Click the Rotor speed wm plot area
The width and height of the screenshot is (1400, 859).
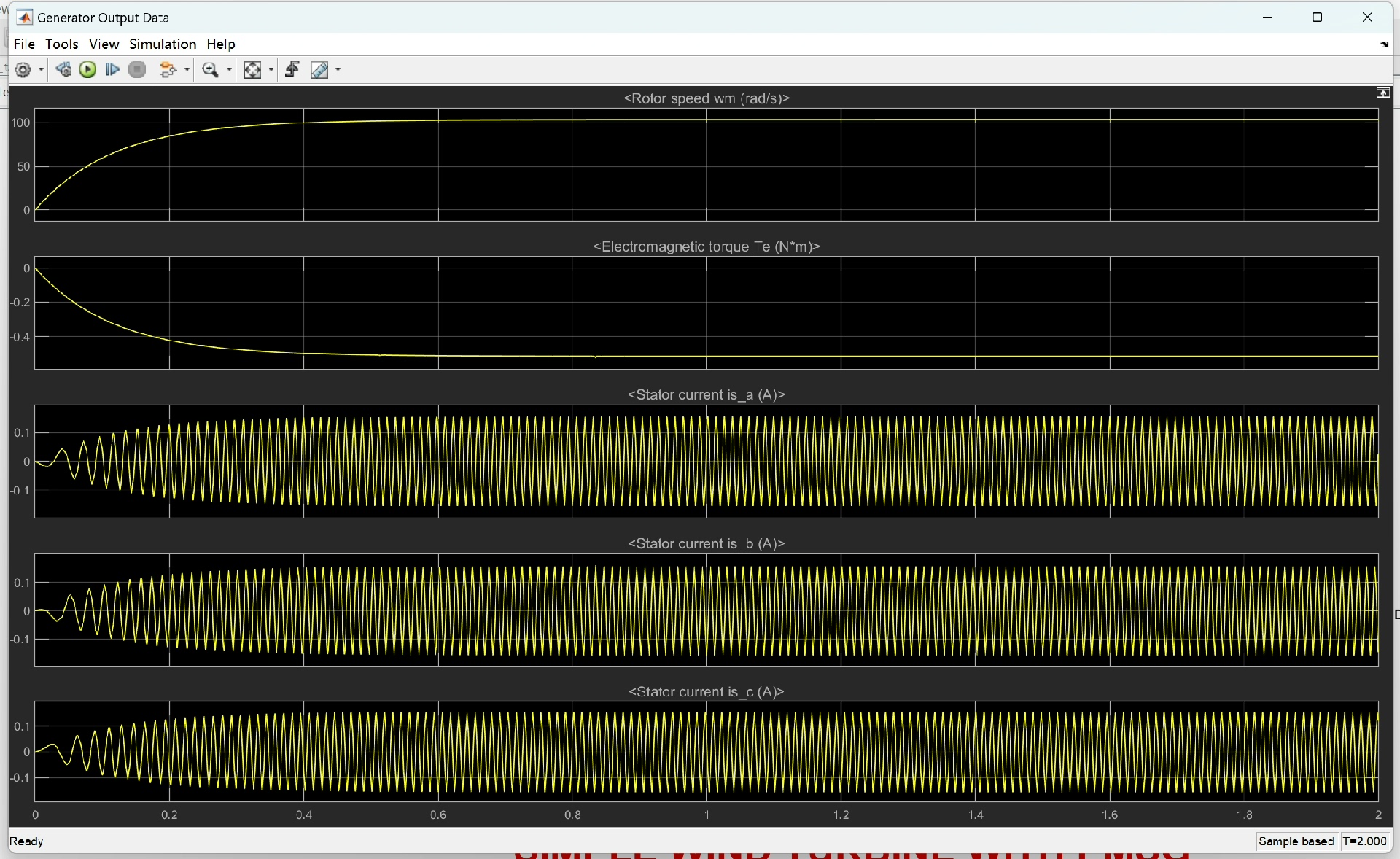(706, 165)
